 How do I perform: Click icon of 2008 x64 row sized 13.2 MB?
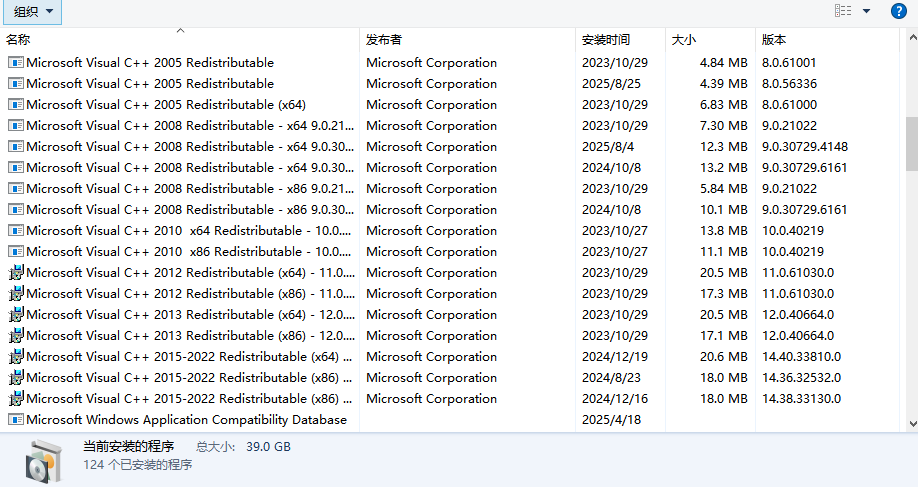[x=16, y=168]
